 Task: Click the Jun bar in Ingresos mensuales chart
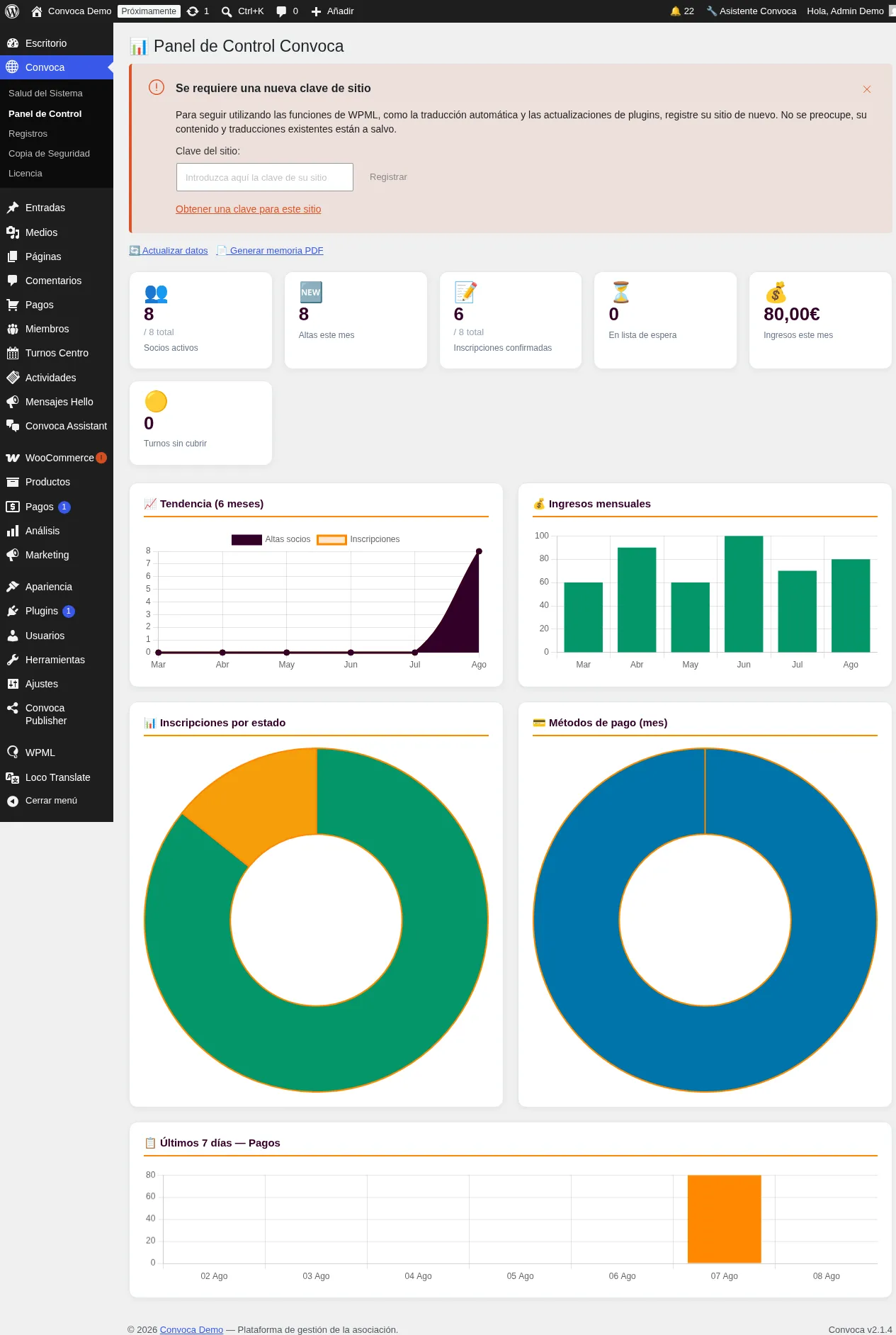click(x=744, y=594)
